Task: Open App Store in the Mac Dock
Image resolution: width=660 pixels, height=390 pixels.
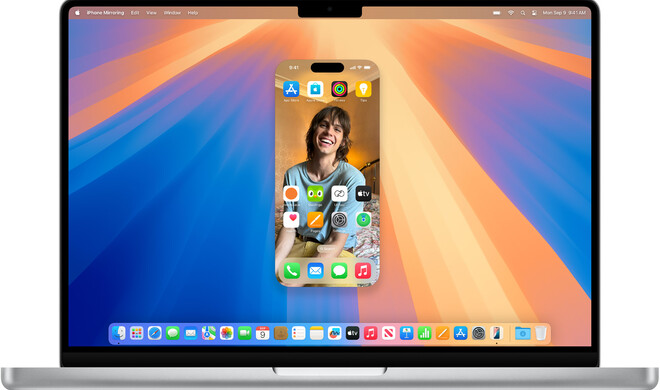Action: coord(460,333)
